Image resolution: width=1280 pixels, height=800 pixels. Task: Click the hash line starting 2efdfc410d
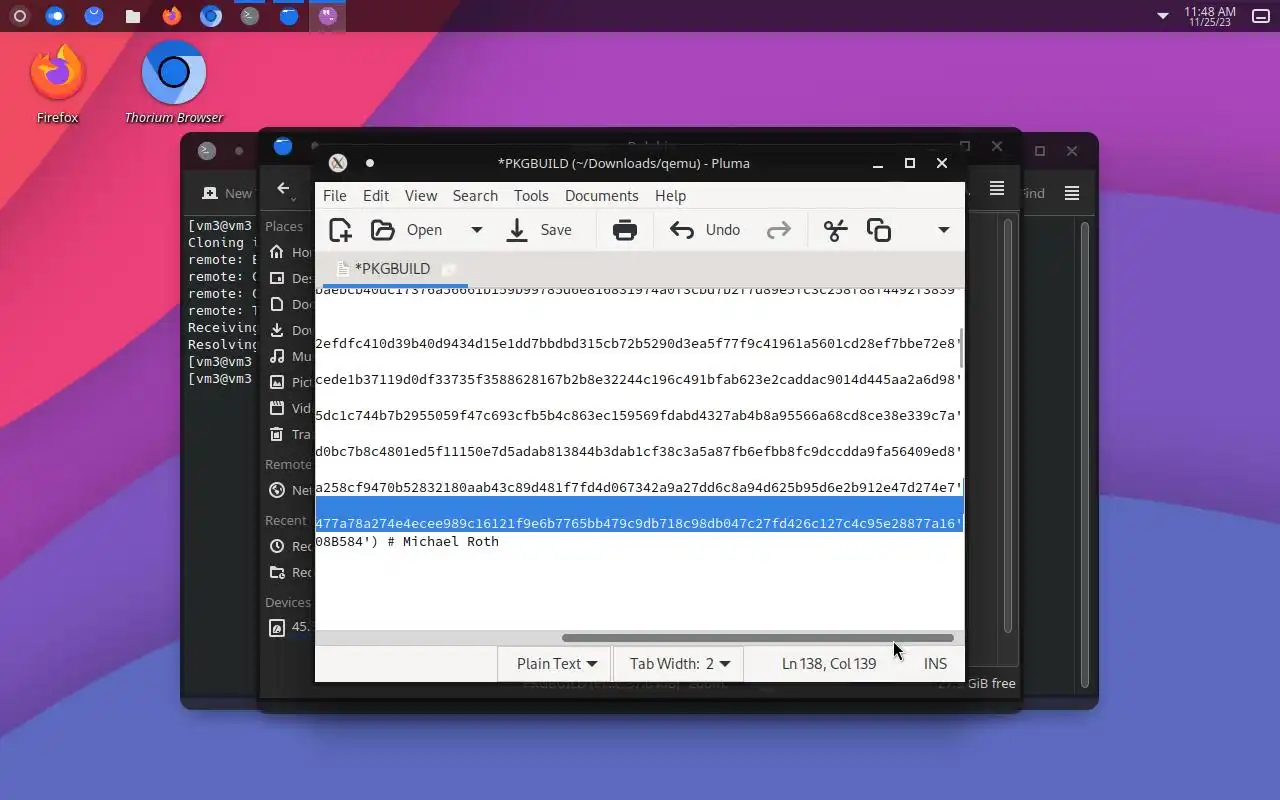point(639,343)
